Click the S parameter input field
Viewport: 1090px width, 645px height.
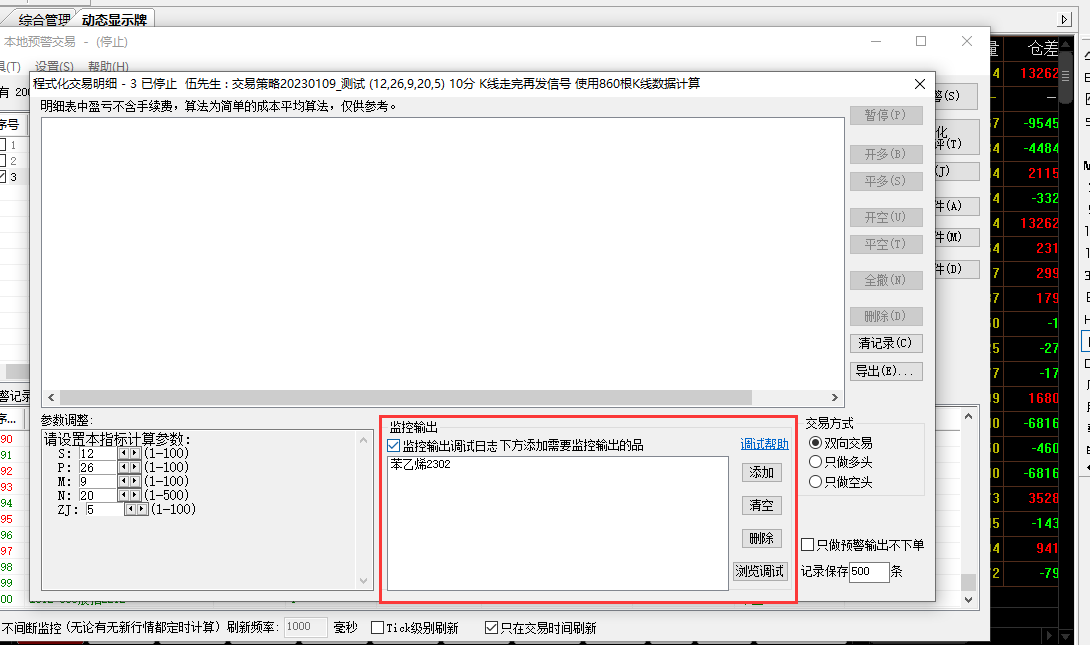(97, 453)
